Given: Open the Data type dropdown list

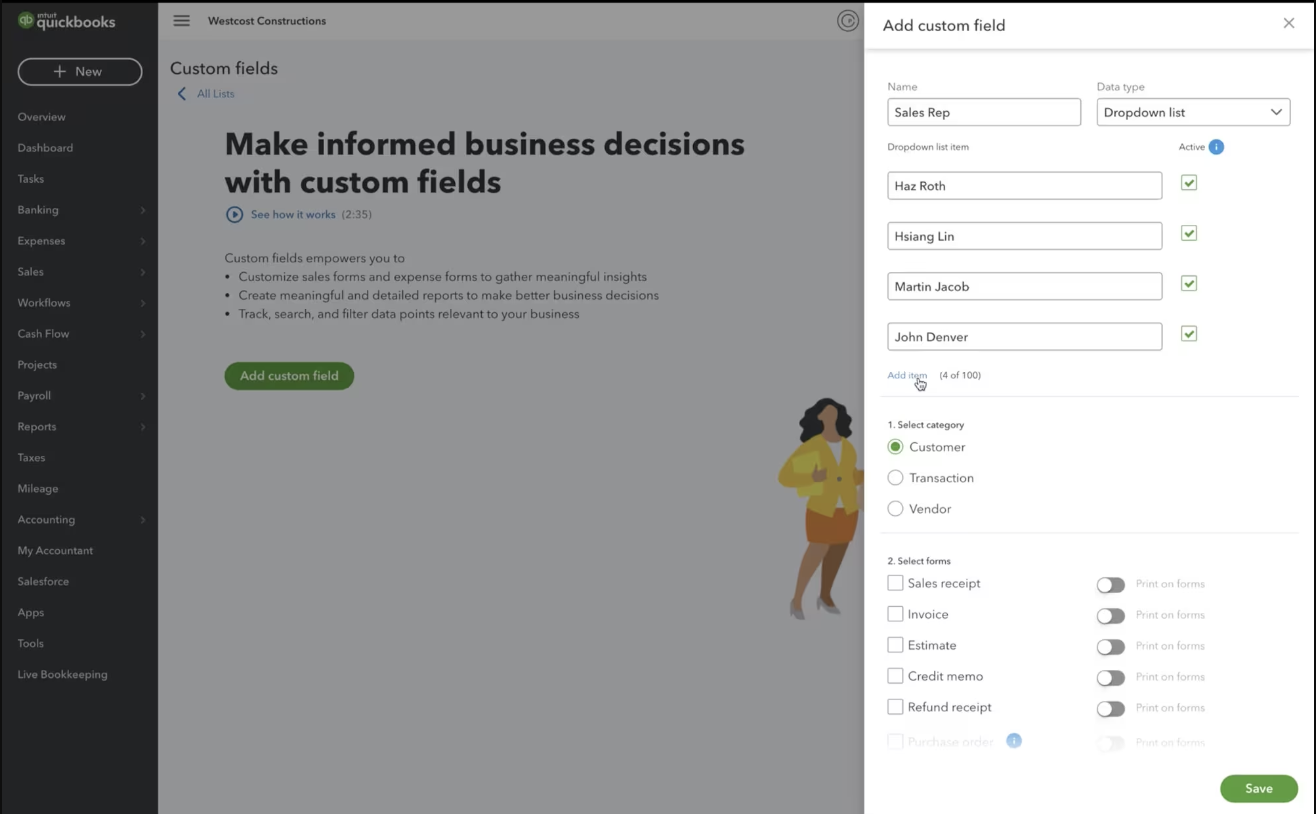Looking at the screenshot, I should click(1193, 112).
